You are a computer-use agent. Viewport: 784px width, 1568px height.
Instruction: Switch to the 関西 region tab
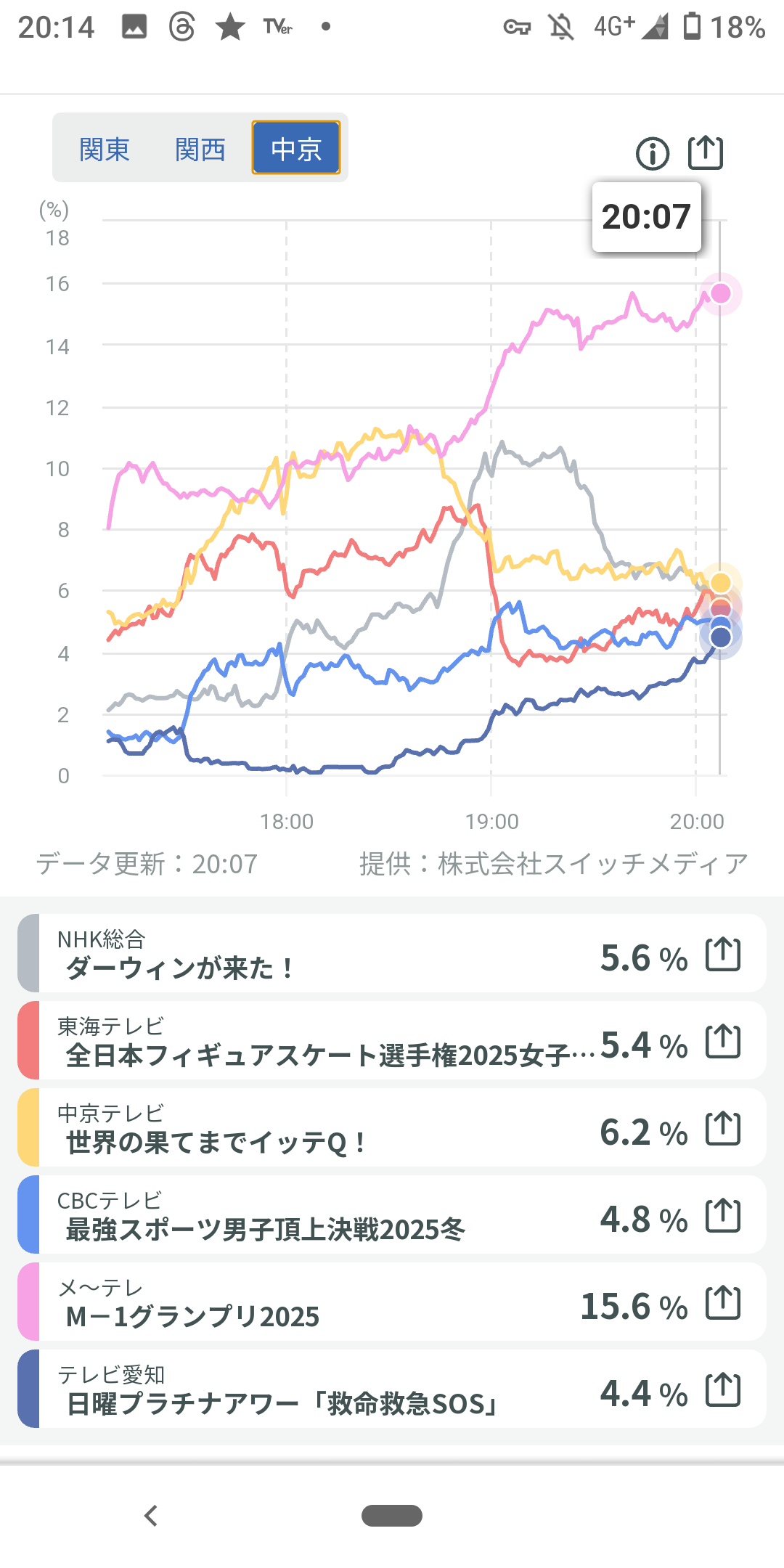tap(200, 150)
